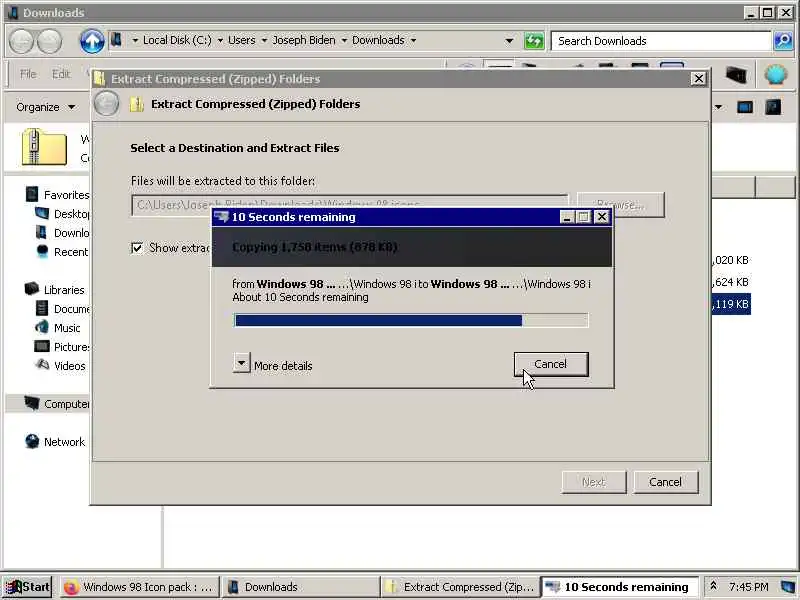
Task: Open the address bar history dropdown
Action: click(x=509, y=41)
